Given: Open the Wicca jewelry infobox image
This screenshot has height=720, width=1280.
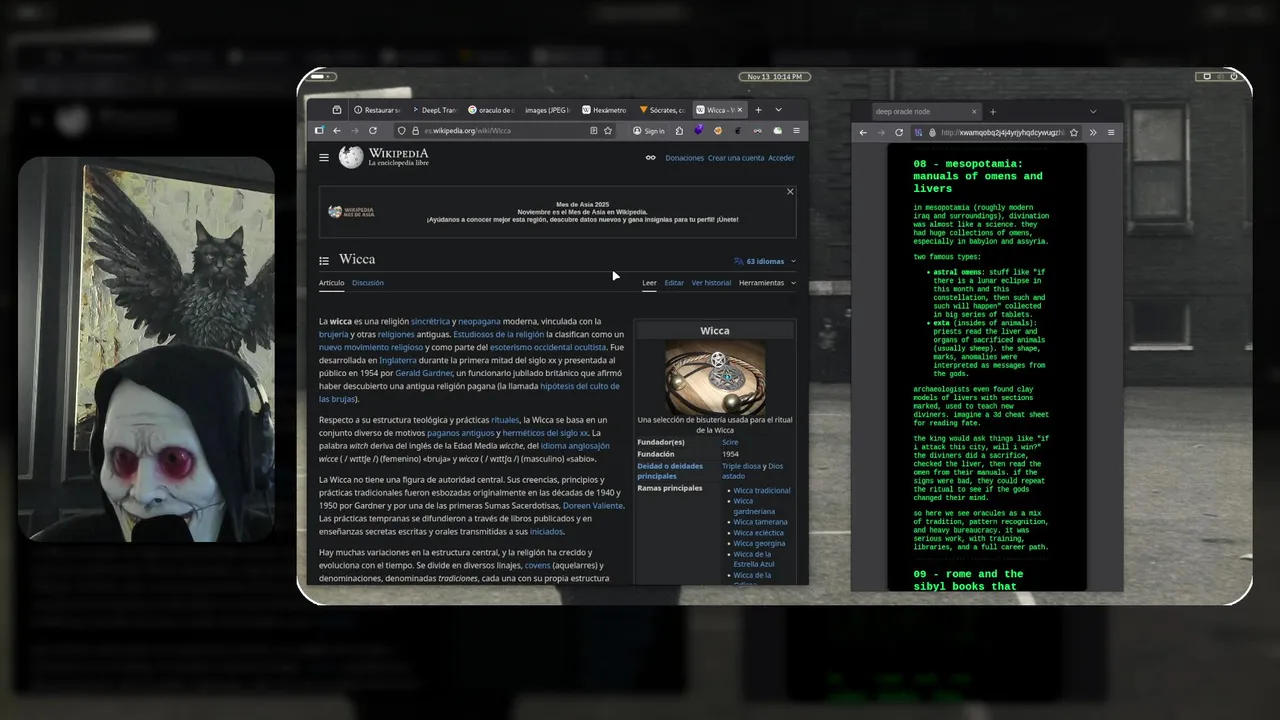Looking at the screenshot, I should point(715,377).
